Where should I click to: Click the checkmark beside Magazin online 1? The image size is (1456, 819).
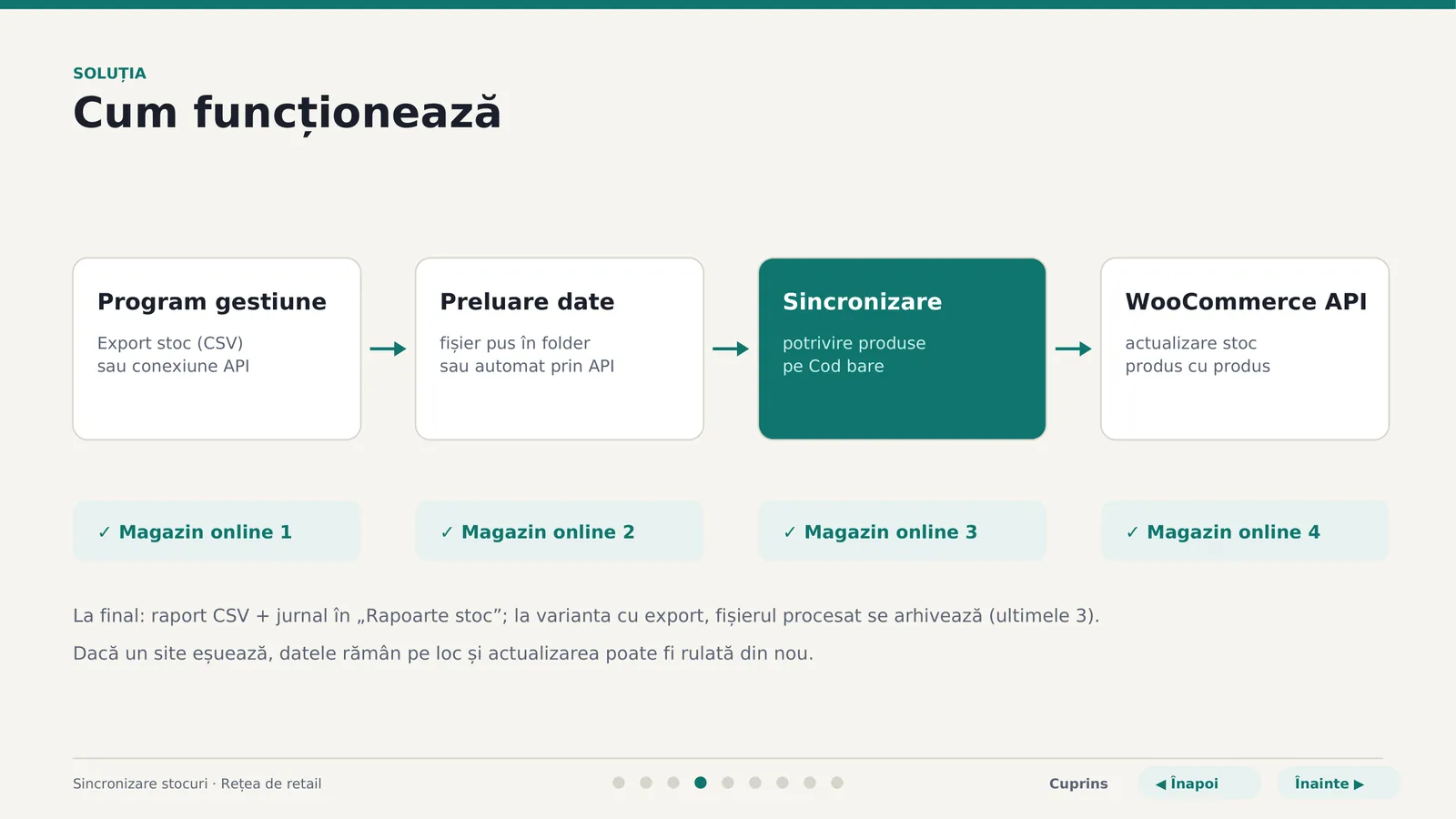(104, 532)
